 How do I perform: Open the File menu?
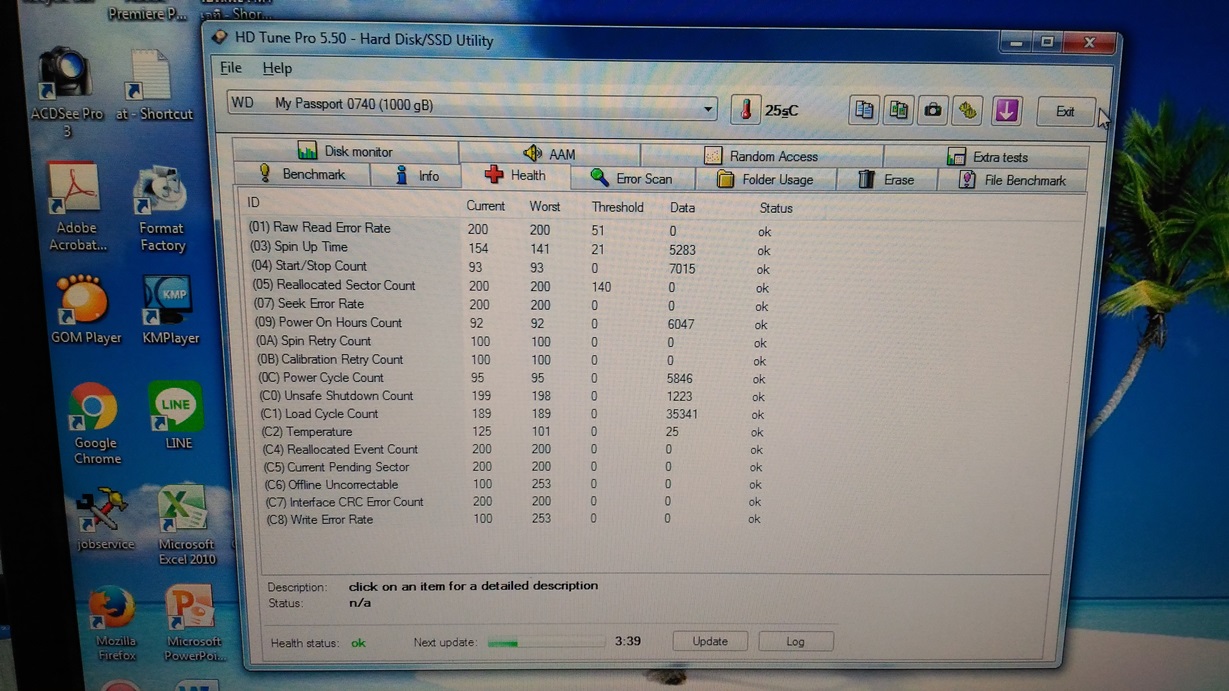pyautogui.click(x=231, y=68)
